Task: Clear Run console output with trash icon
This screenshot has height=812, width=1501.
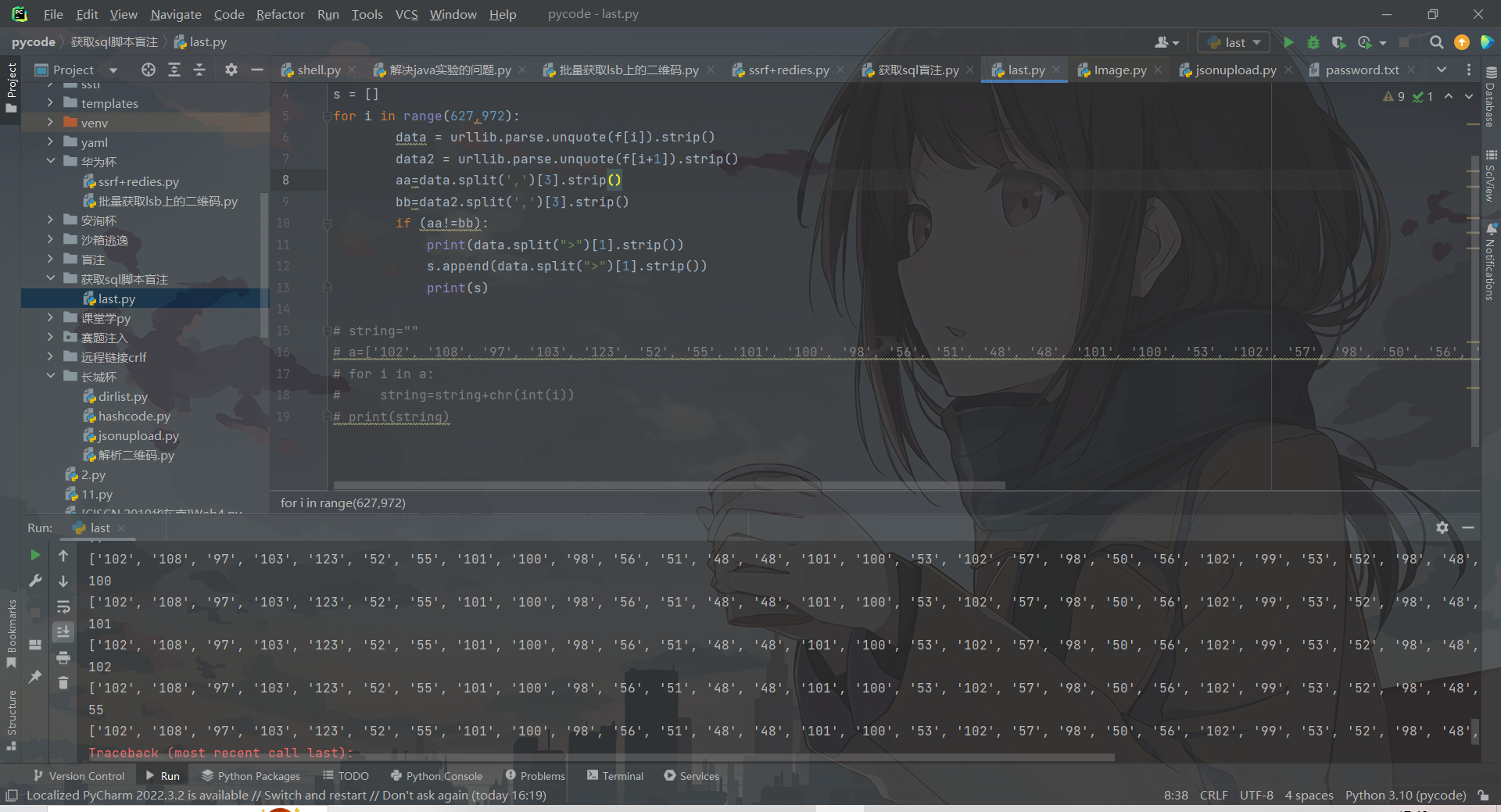Action: pos(63,682)
